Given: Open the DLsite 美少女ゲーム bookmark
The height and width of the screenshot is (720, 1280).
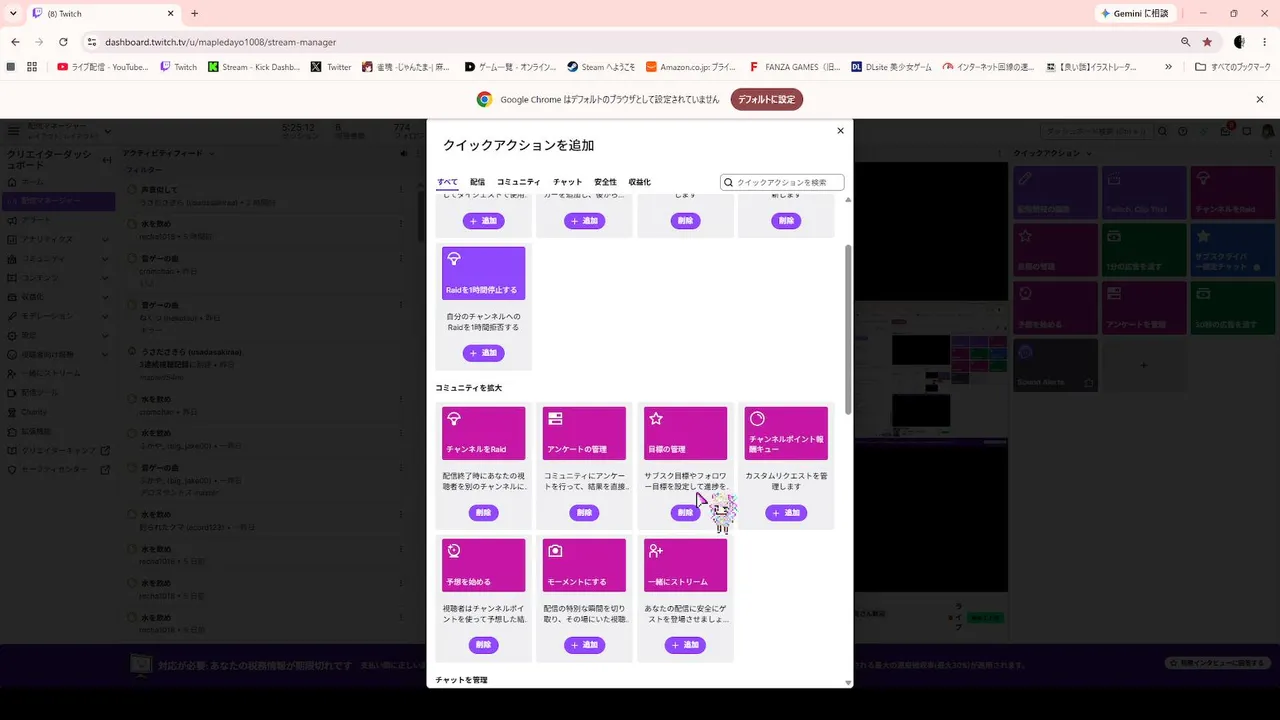Looking at the screenshot, I should [891, 67].
